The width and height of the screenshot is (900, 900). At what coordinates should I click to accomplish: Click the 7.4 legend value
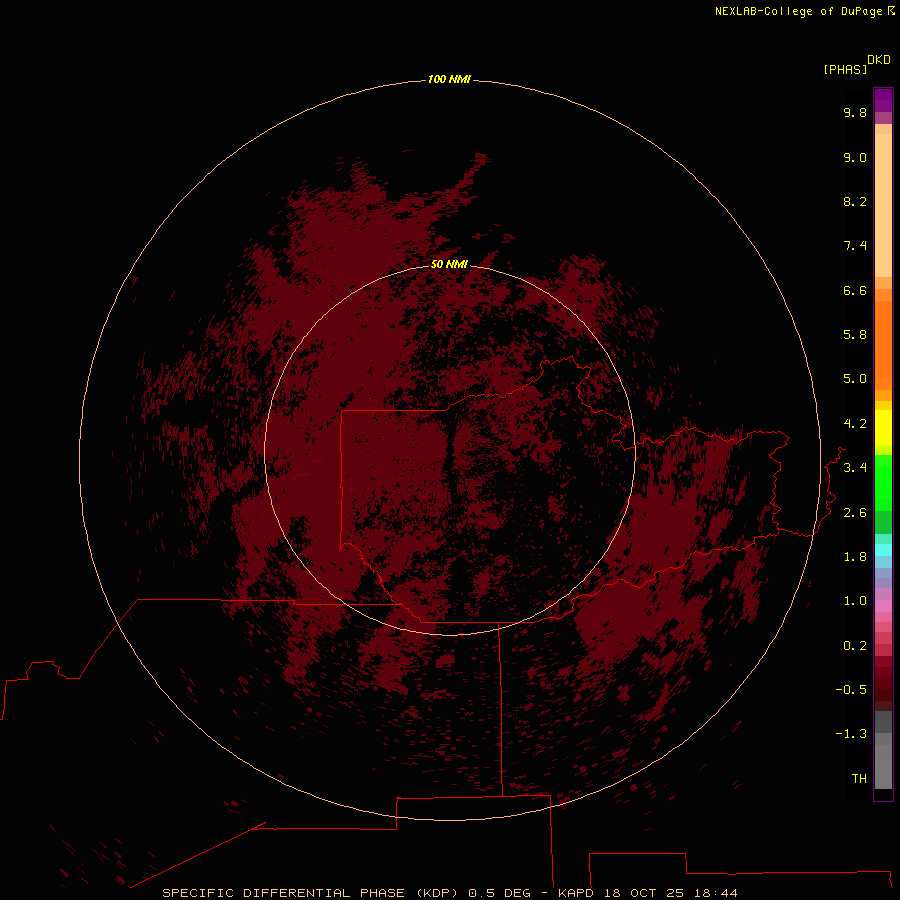coord(855,246)
